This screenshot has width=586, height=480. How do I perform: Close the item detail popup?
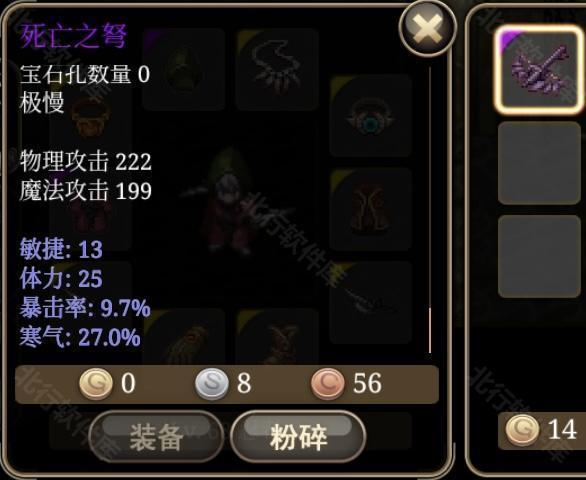pyautogui.click(x=428, y=28)
